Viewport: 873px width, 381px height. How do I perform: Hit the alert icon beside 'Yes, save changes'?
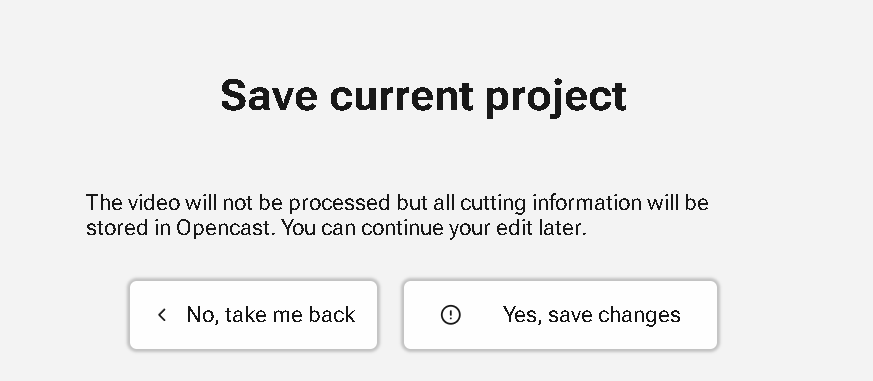pos(450,315)
